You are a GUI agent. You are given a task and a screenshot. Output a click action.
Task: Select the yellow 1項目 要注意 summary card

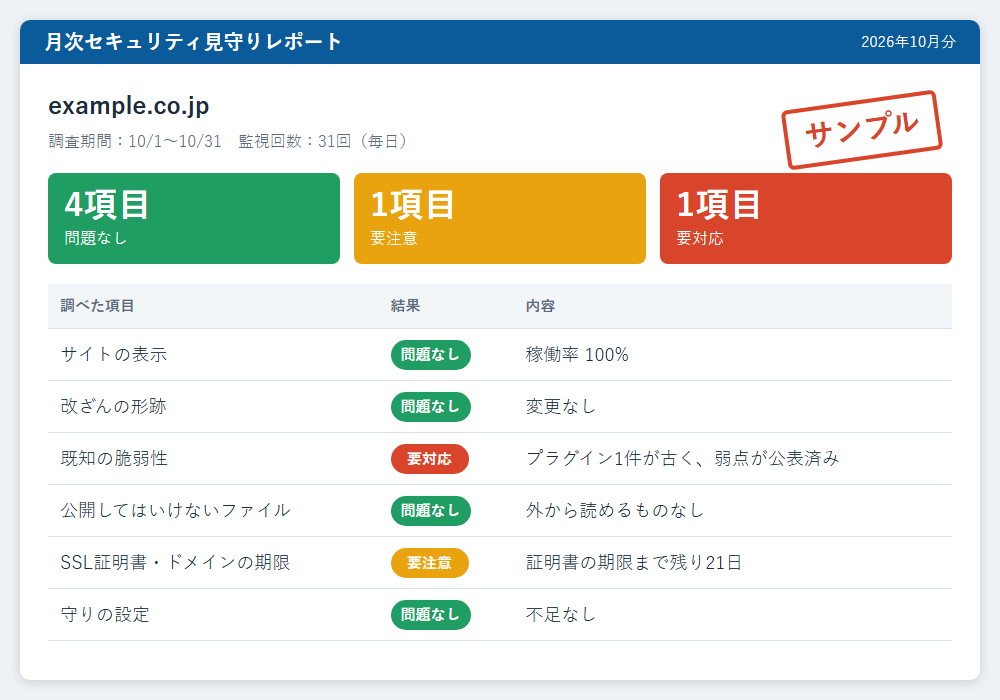click(500, 218)
